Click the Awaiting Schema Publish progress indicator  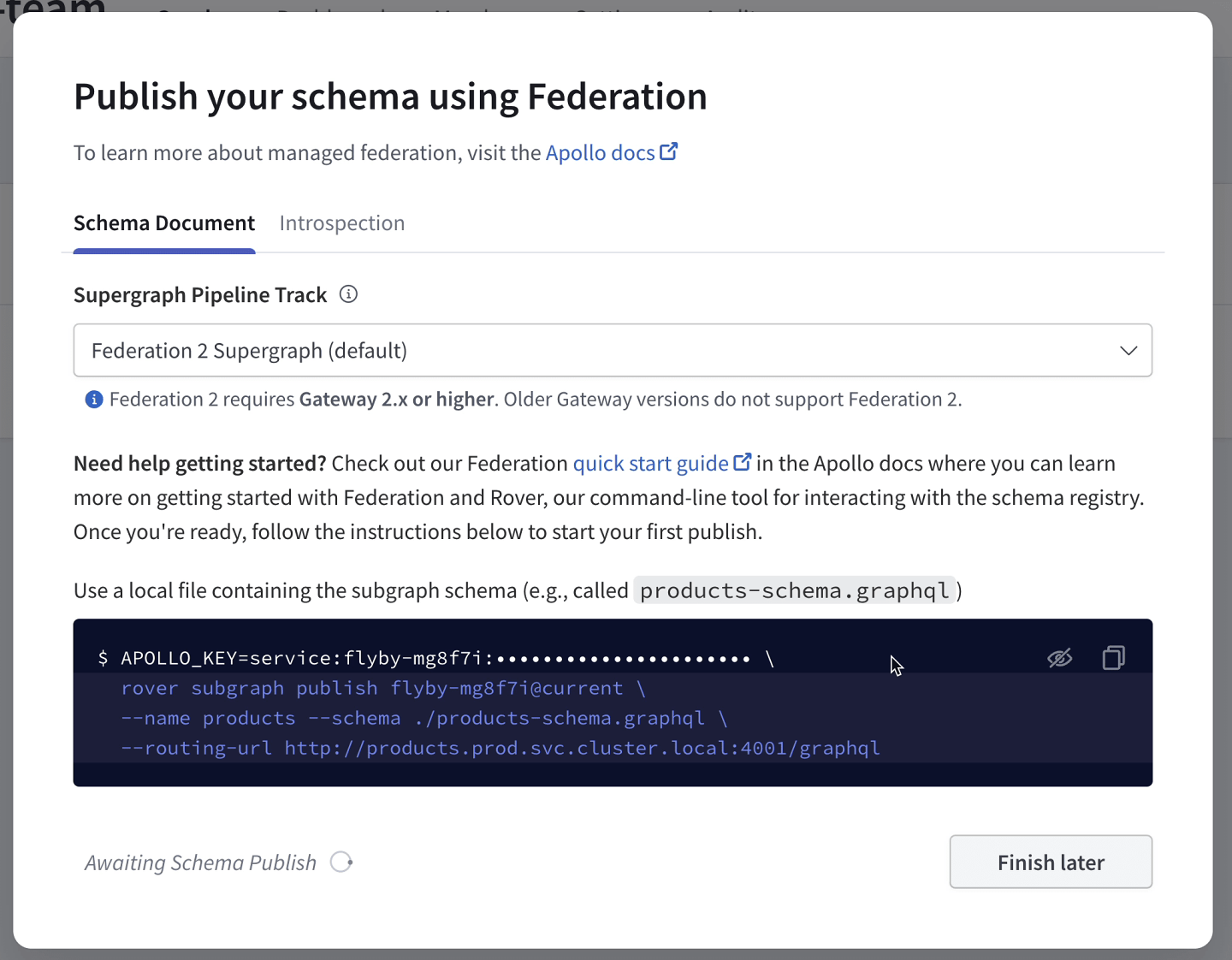tap(341, 862)
